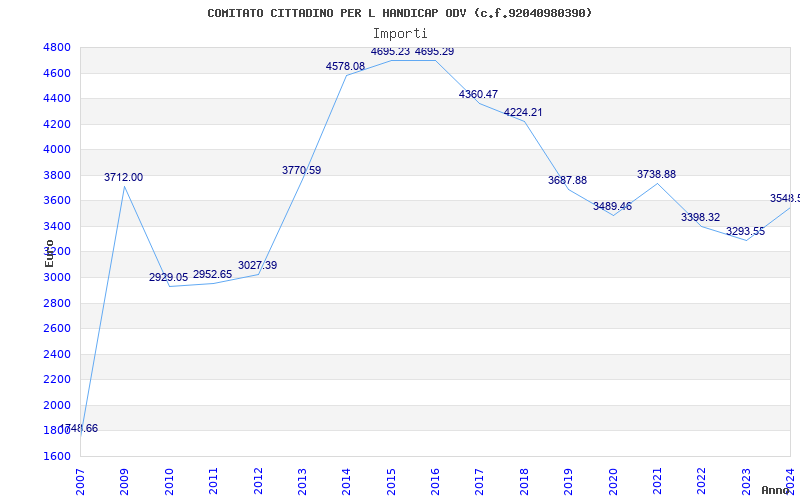Click the Euro y-axis title

(49, 254)
